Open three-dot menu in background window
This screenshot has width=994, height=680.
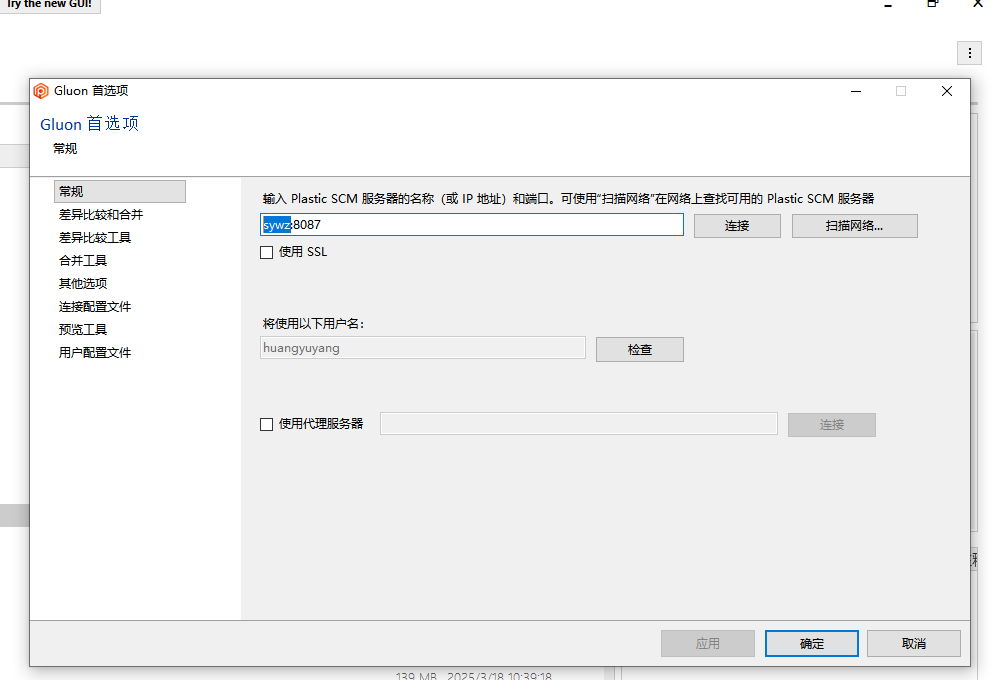[x=969, y=53]
